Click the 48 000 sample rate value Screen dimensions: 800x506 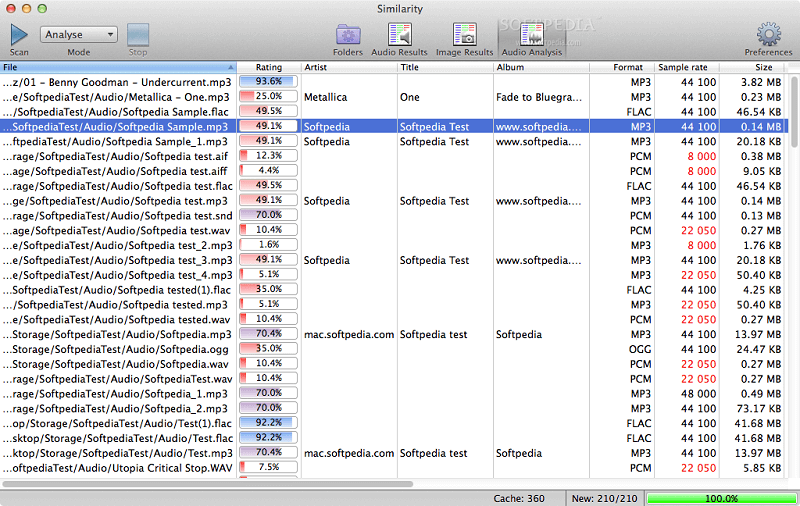pos(698,394)
